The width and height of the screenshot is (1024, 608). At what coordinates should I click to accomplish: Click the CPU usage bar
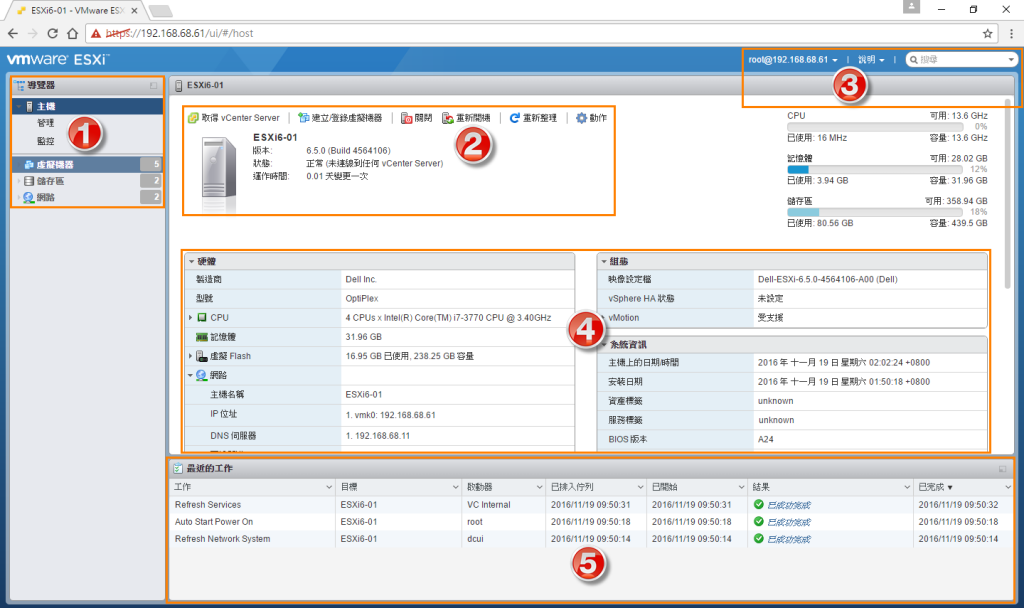click(x=874, y=127)
